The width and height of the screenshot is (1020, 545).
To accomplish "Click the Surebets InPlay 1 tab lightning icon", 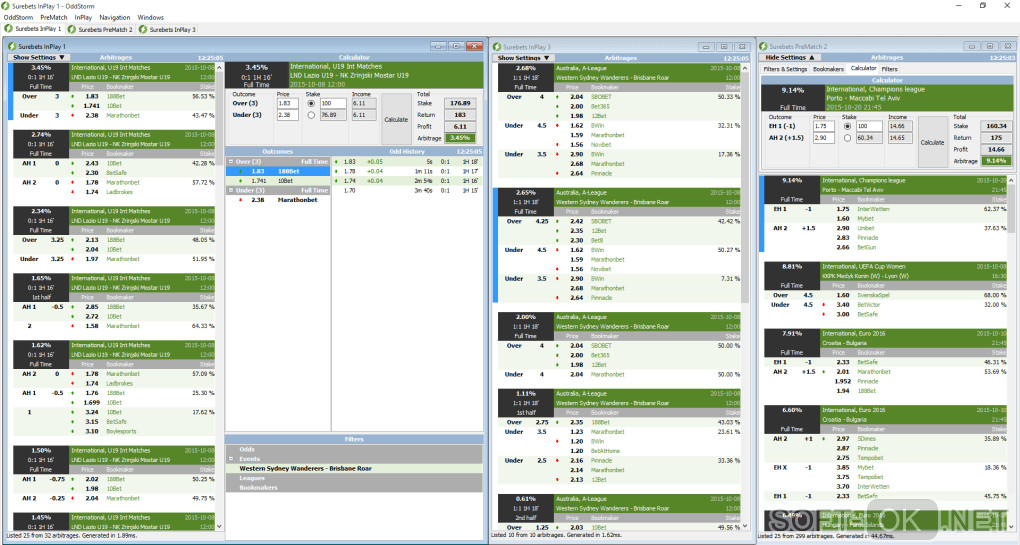I will click(8, 29).
